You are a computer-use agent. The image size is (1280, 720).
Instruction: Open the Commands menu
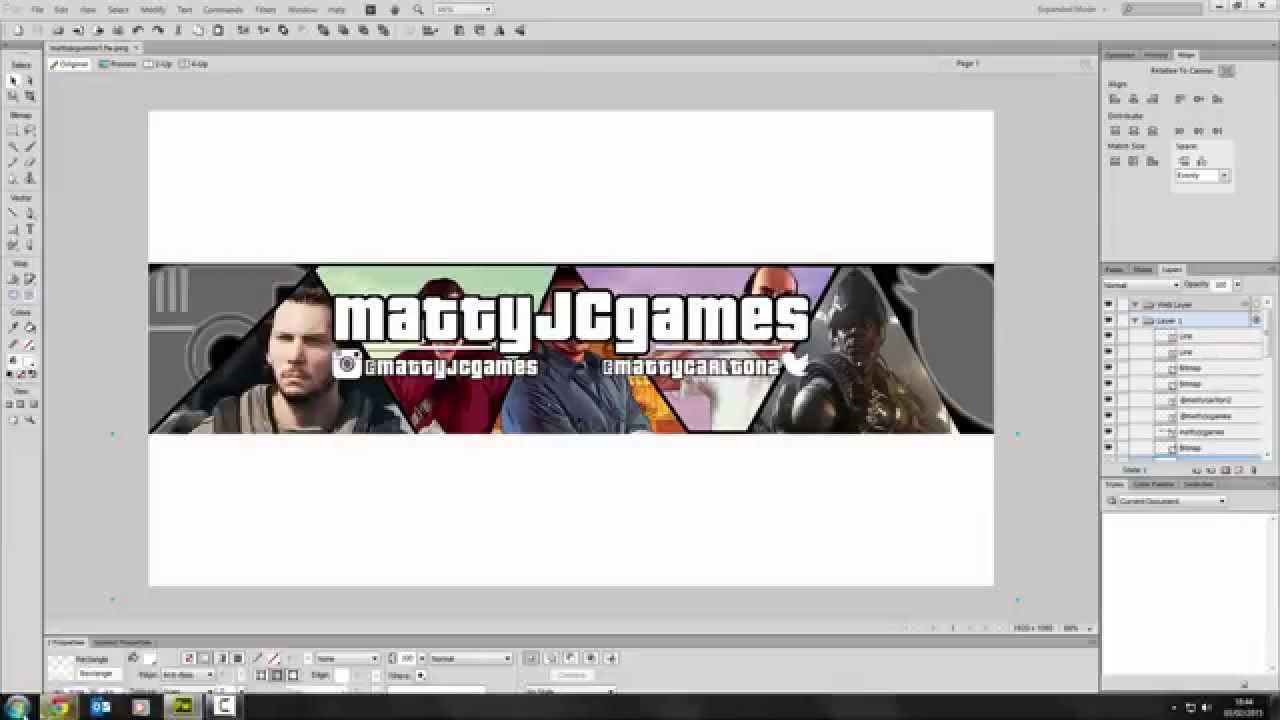click(x=223, y=9)
